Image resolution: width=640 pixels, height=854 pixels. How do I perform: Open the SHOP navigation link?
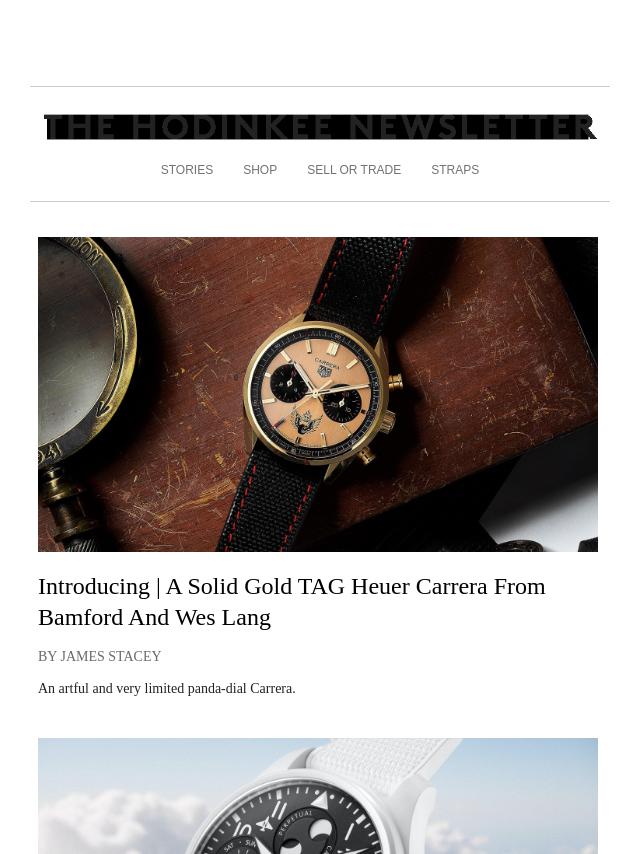coord(260,170)
